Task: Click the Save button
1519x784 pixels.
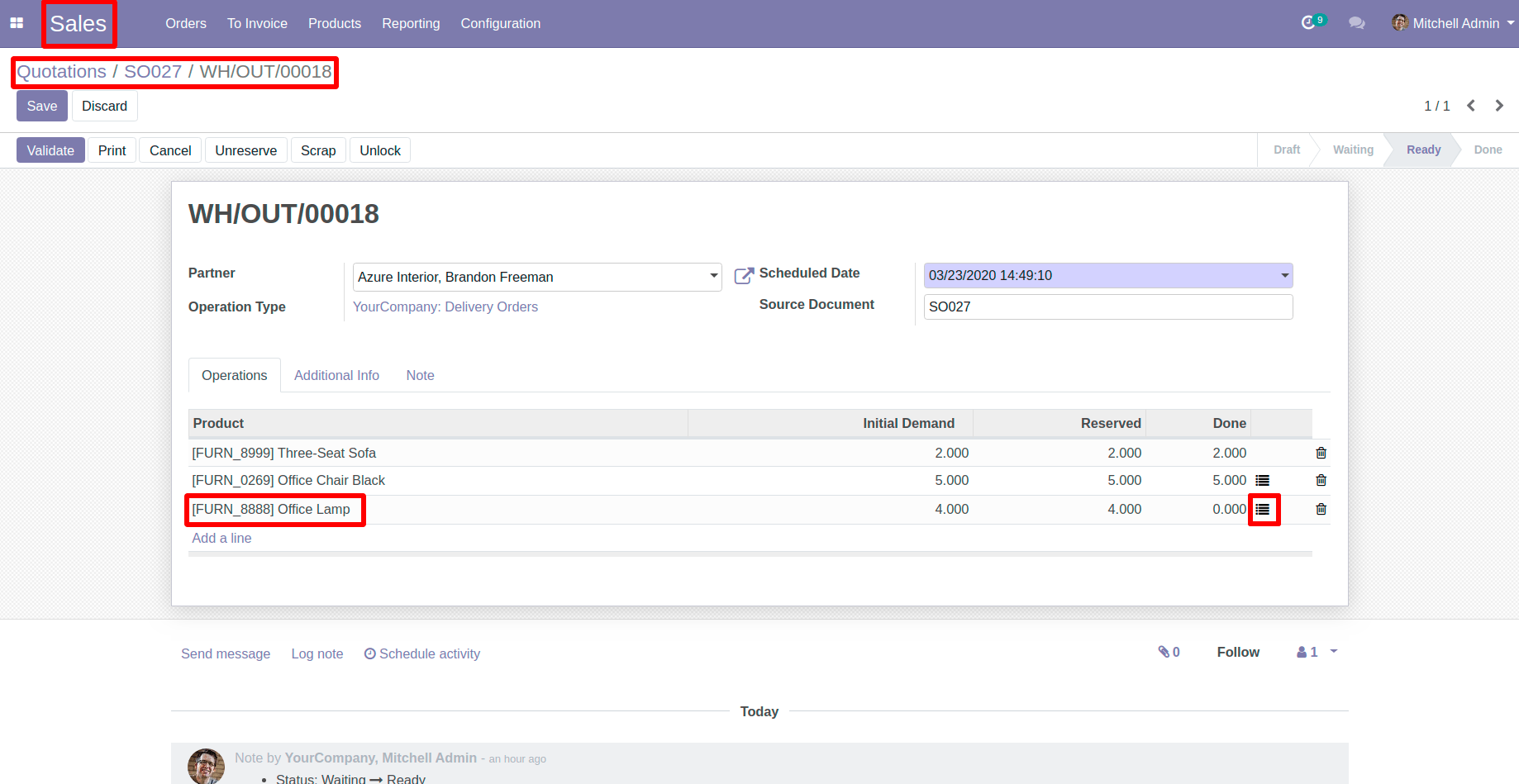Action: (42, 106)
